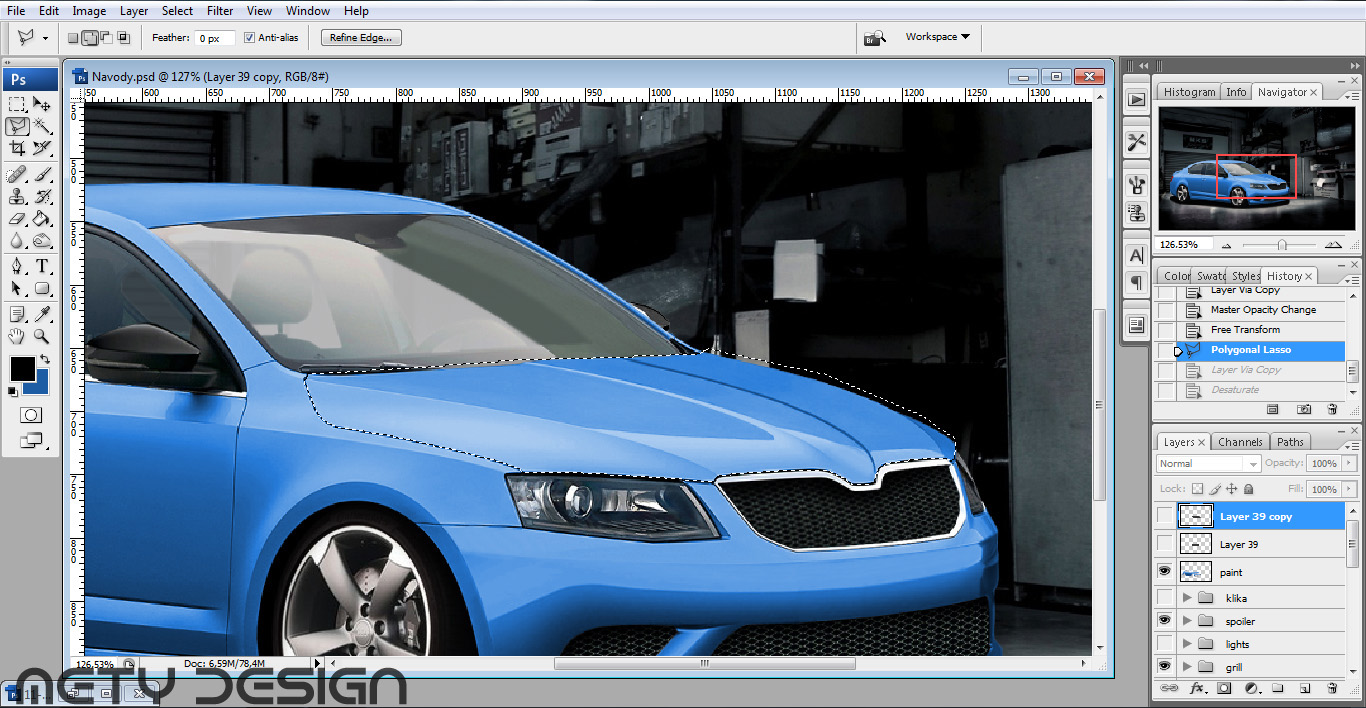Screen dimensions: 1366x708
Task: Select the Eraser tool
Action: (x=17, y=219)
